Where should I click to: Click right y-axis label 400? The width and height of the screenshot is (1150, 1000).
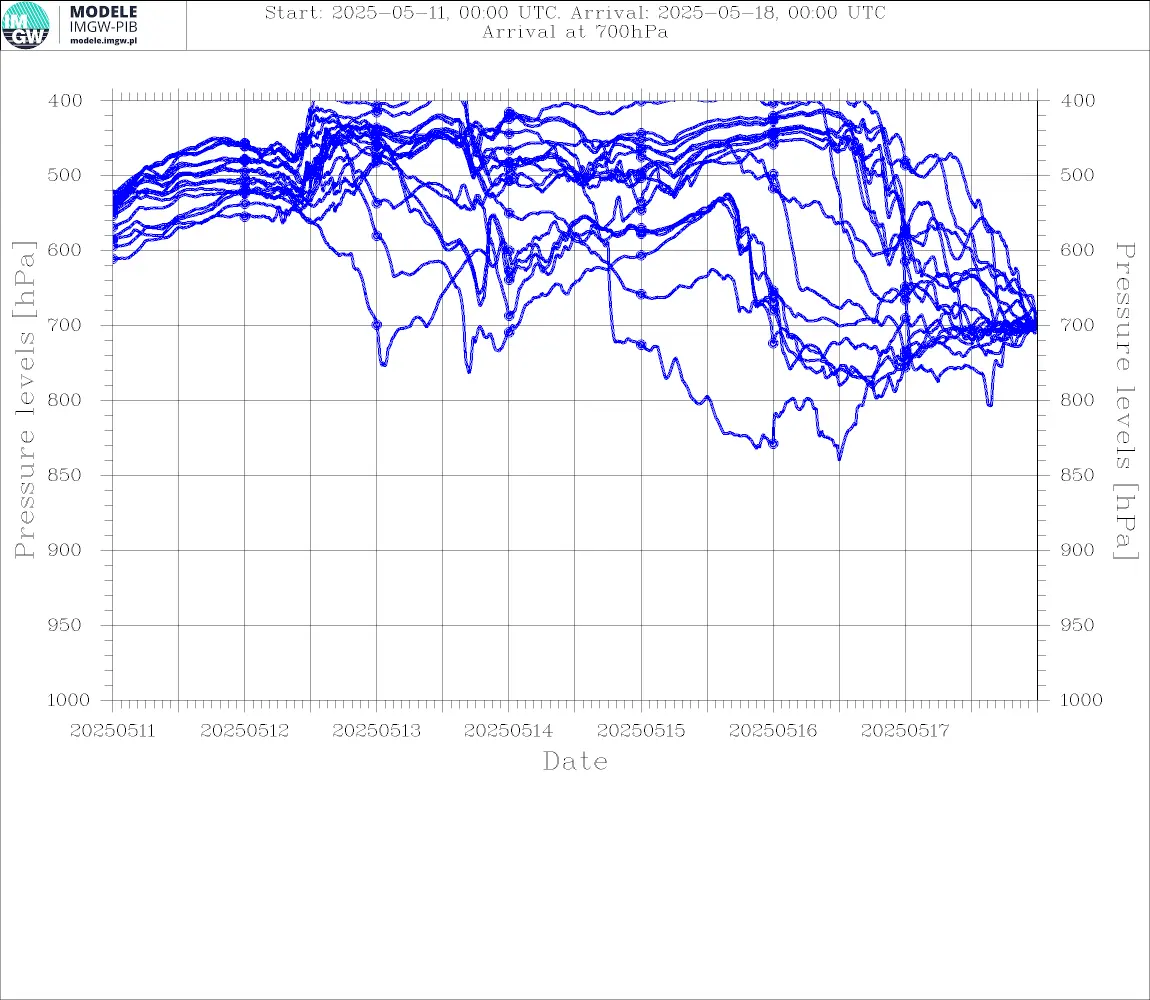(x=1077, y=101)
